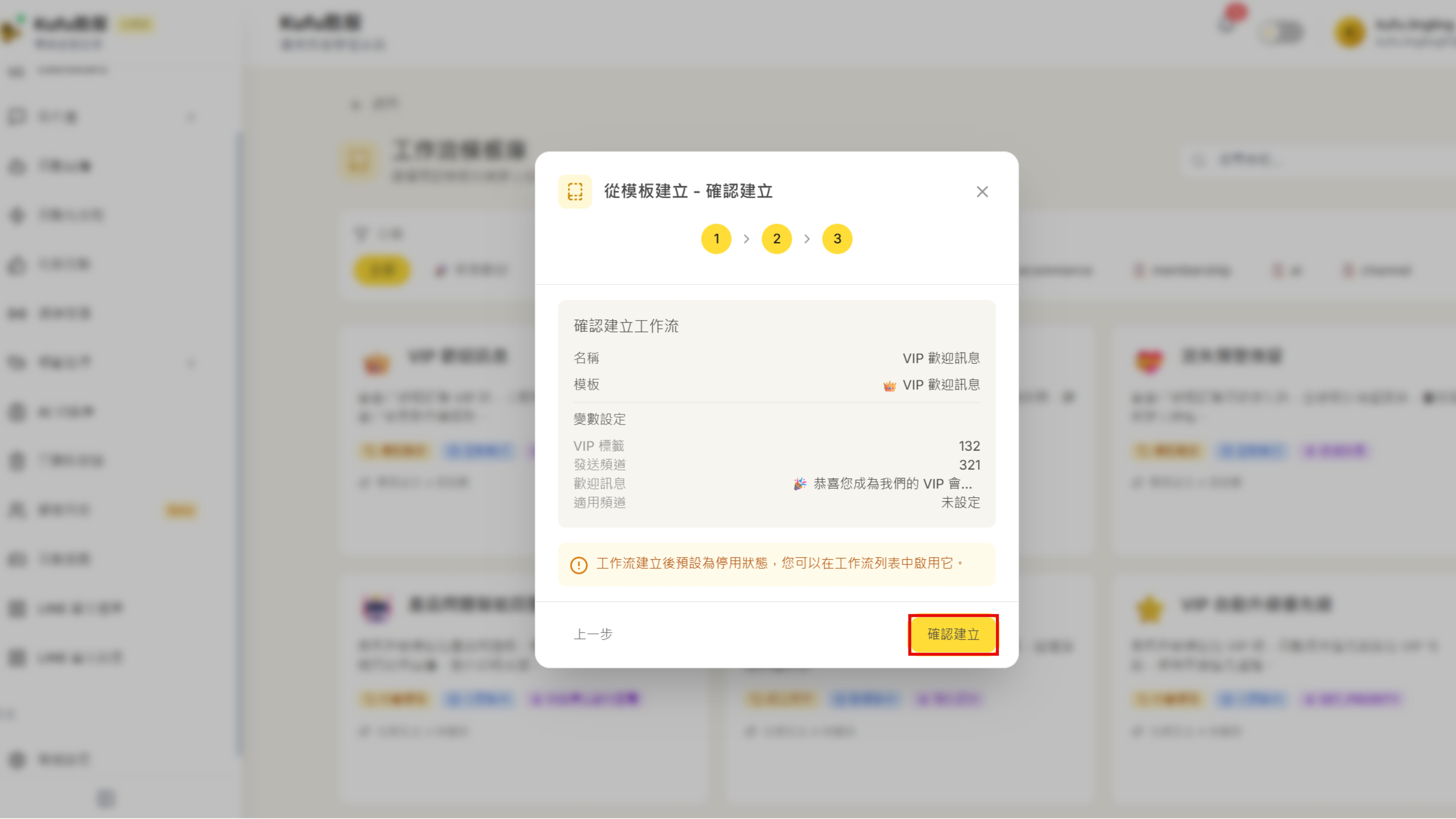This screenshot has width=1456, height=819.
Task: Expand the first sidebar section chevron
Action: tap(191, 116)
